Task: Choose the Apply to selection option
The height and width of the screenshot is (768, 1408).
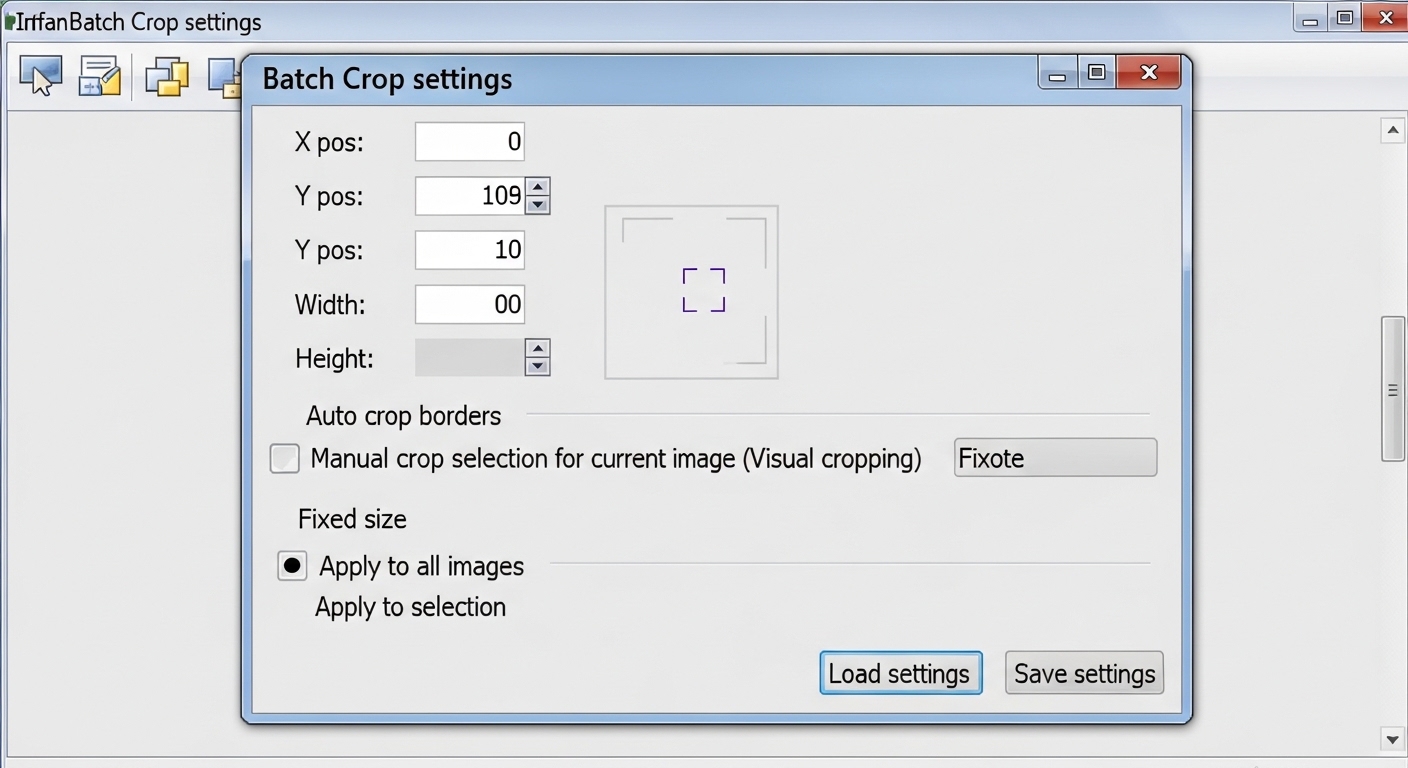Action: 410,607
